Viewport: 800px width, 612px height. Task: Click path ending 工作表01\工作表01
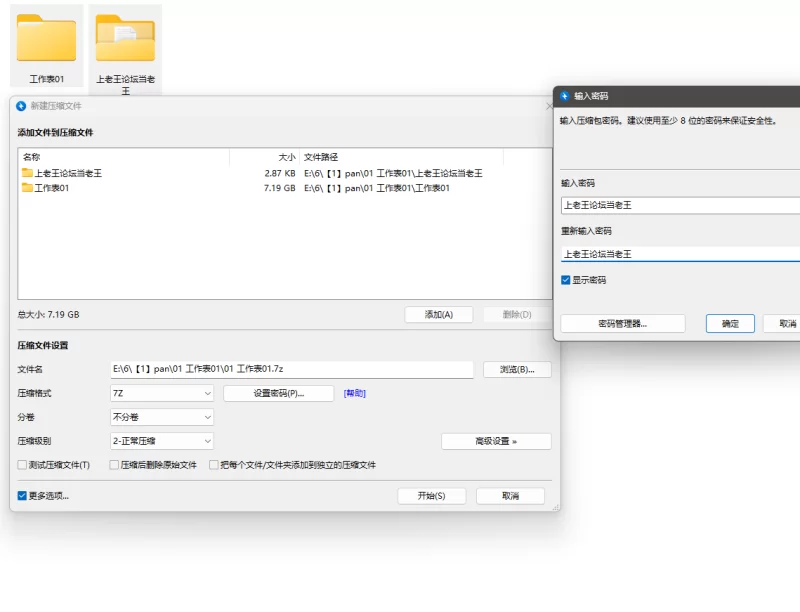tap(377, 188)
